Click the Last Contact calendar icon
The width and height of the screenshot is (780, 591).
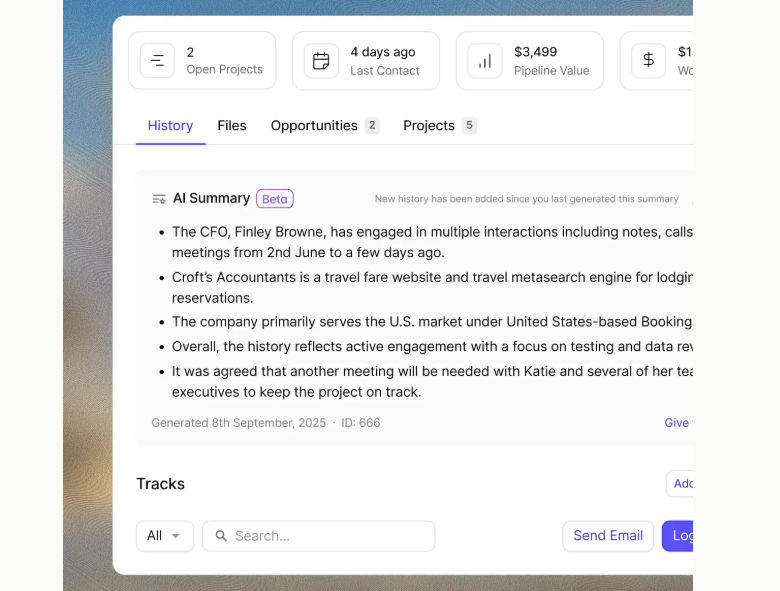tap(321, 61)
